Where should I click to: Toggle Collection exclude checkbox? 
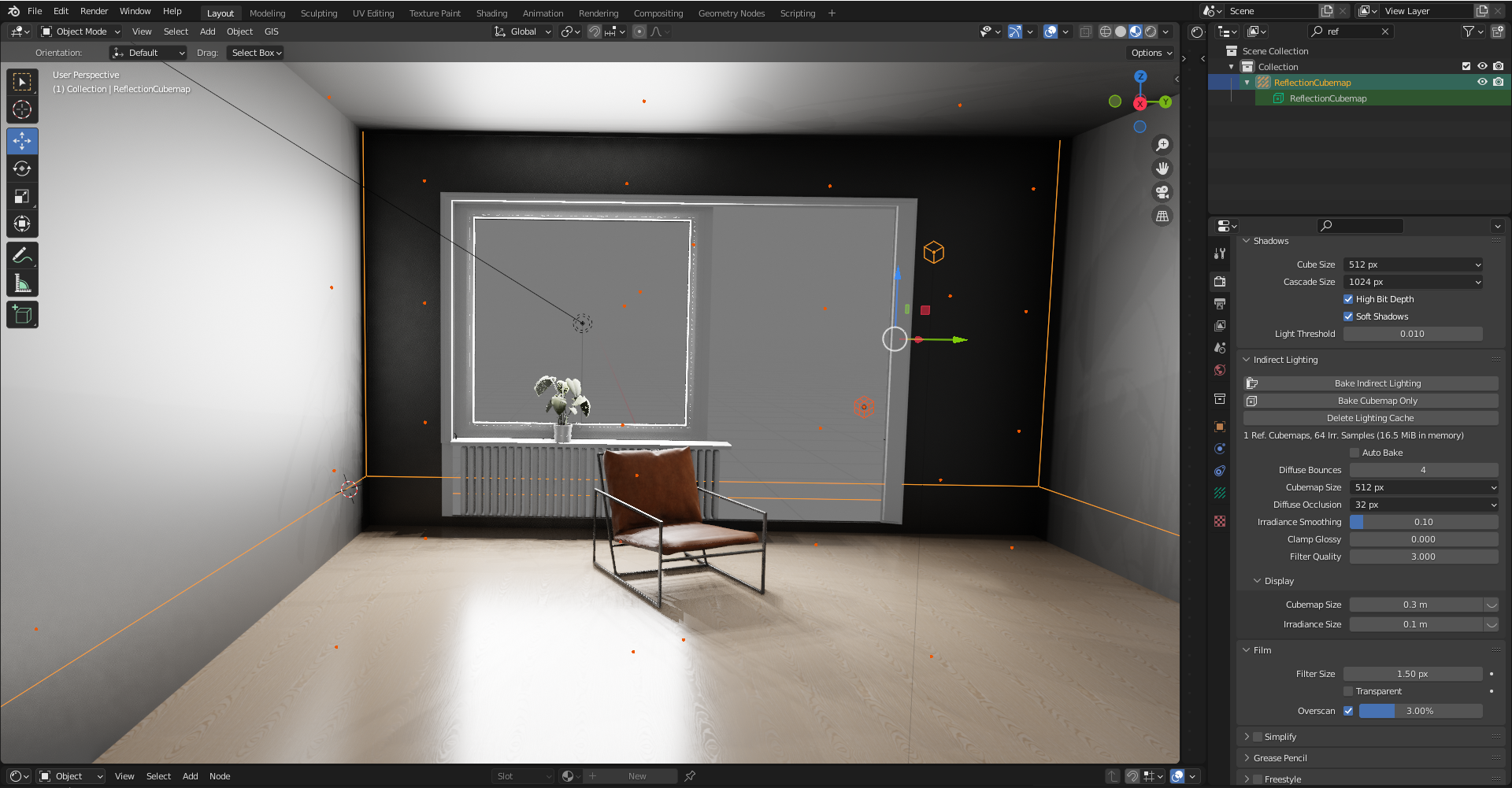pos(1466,66)
